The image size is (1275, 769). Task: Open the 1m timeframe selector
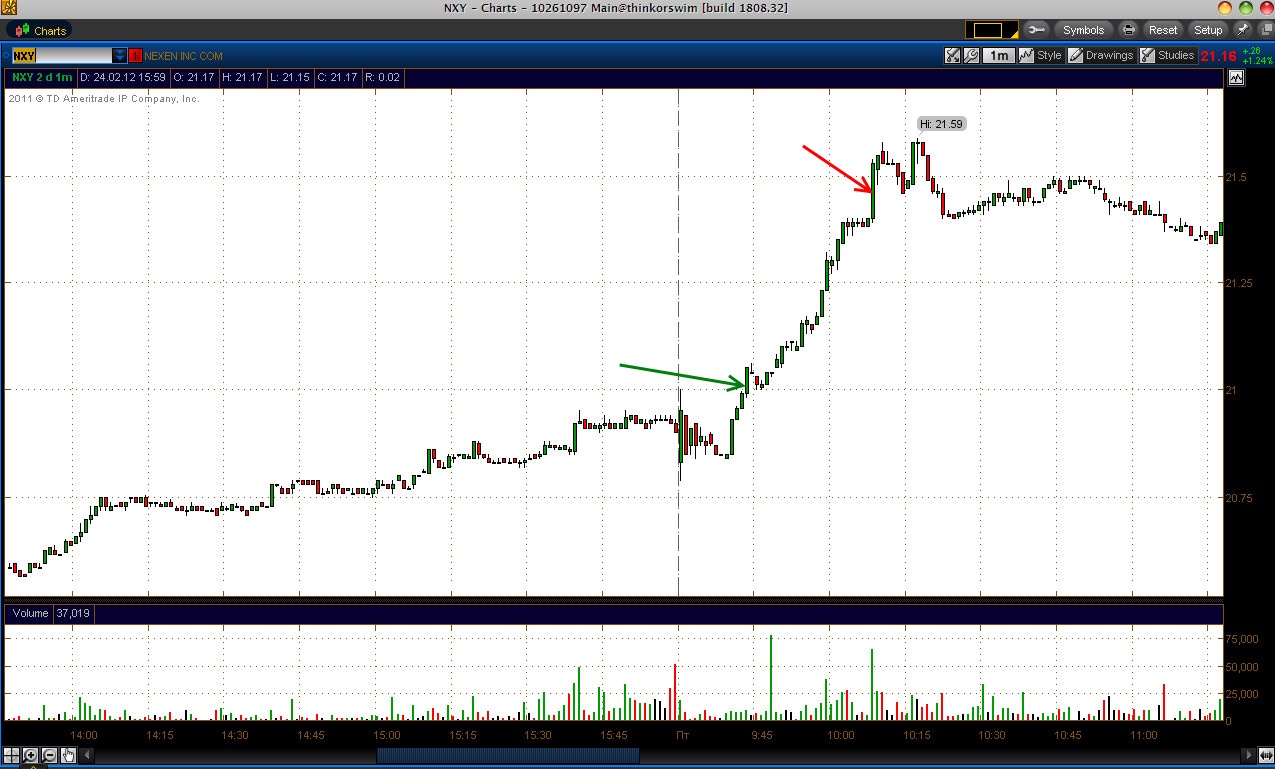tap(998, 56)
